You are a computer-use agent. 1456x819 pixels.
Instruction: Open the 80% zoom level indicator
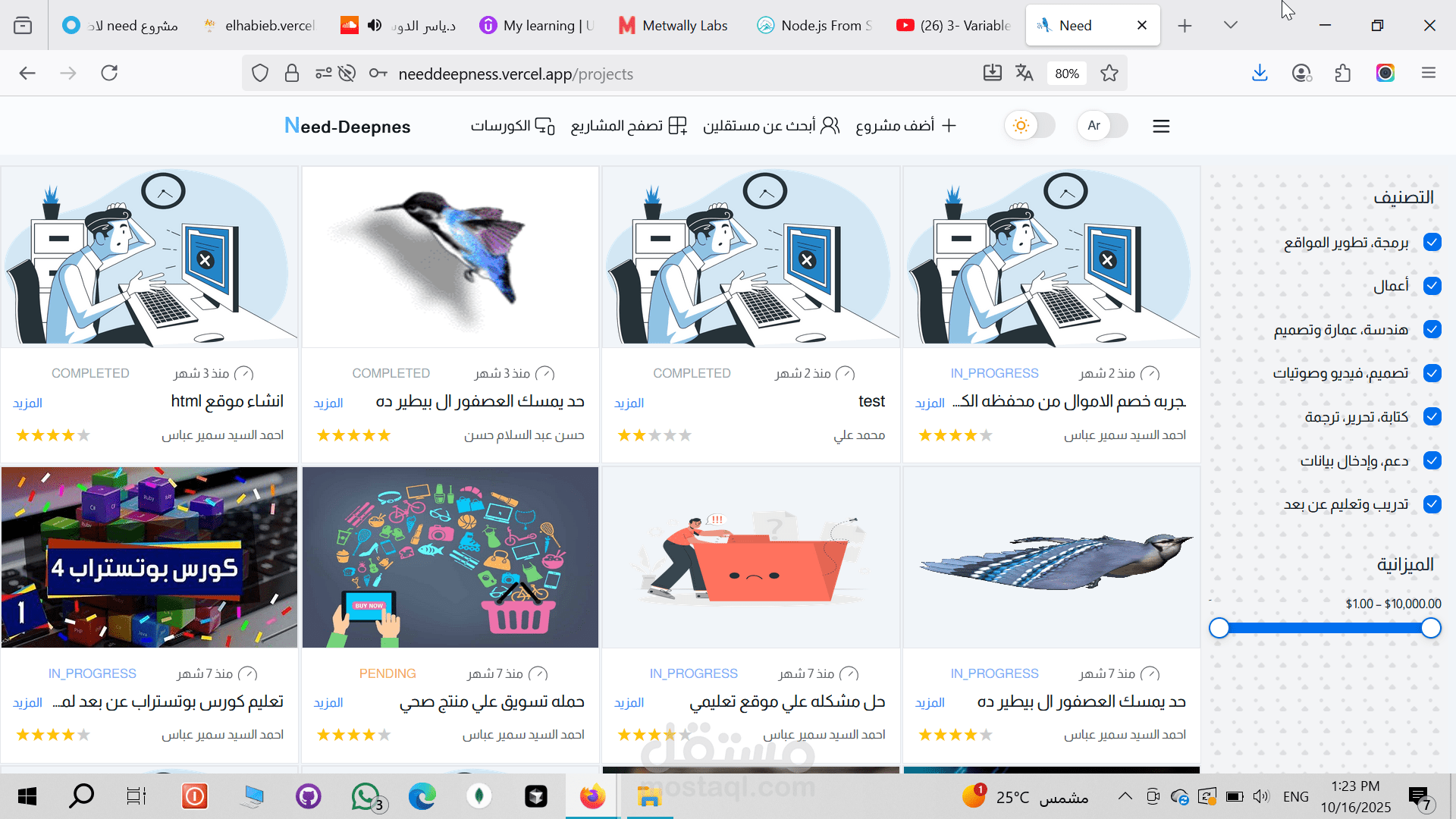coord(1067,74)
